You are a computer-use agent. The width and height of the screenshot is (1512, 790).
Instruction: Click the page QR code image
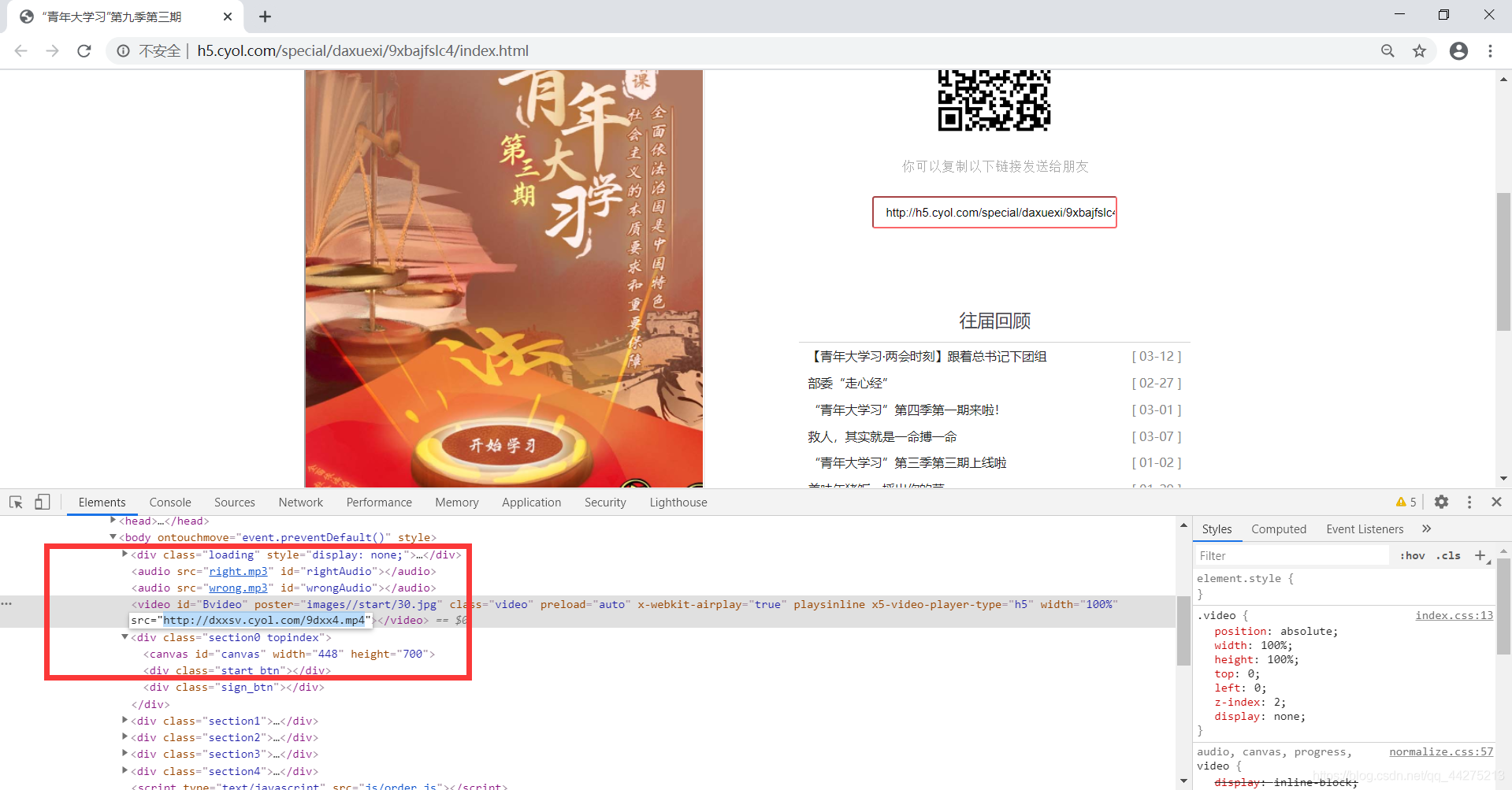(994, 100)
